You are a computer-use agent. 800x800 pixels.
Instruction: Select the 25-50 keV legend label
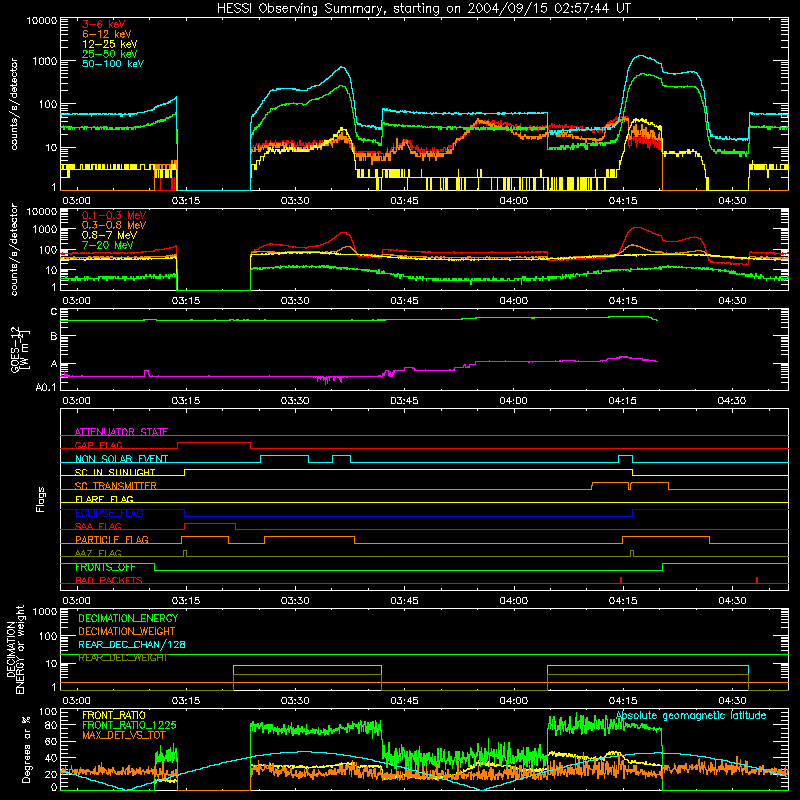[x=110, y=54]
